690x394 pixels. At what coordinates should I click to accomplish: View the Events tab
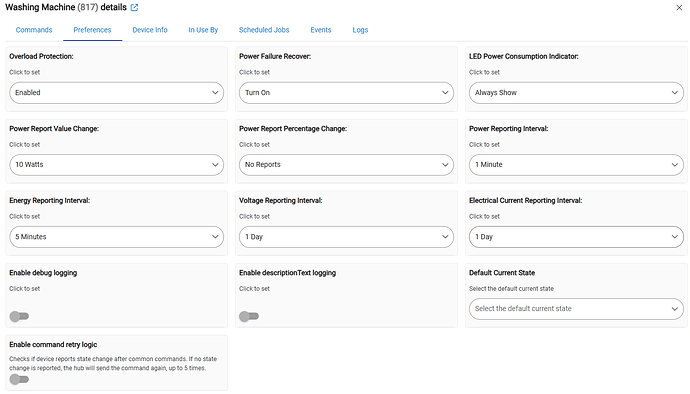tap(321, 30)
